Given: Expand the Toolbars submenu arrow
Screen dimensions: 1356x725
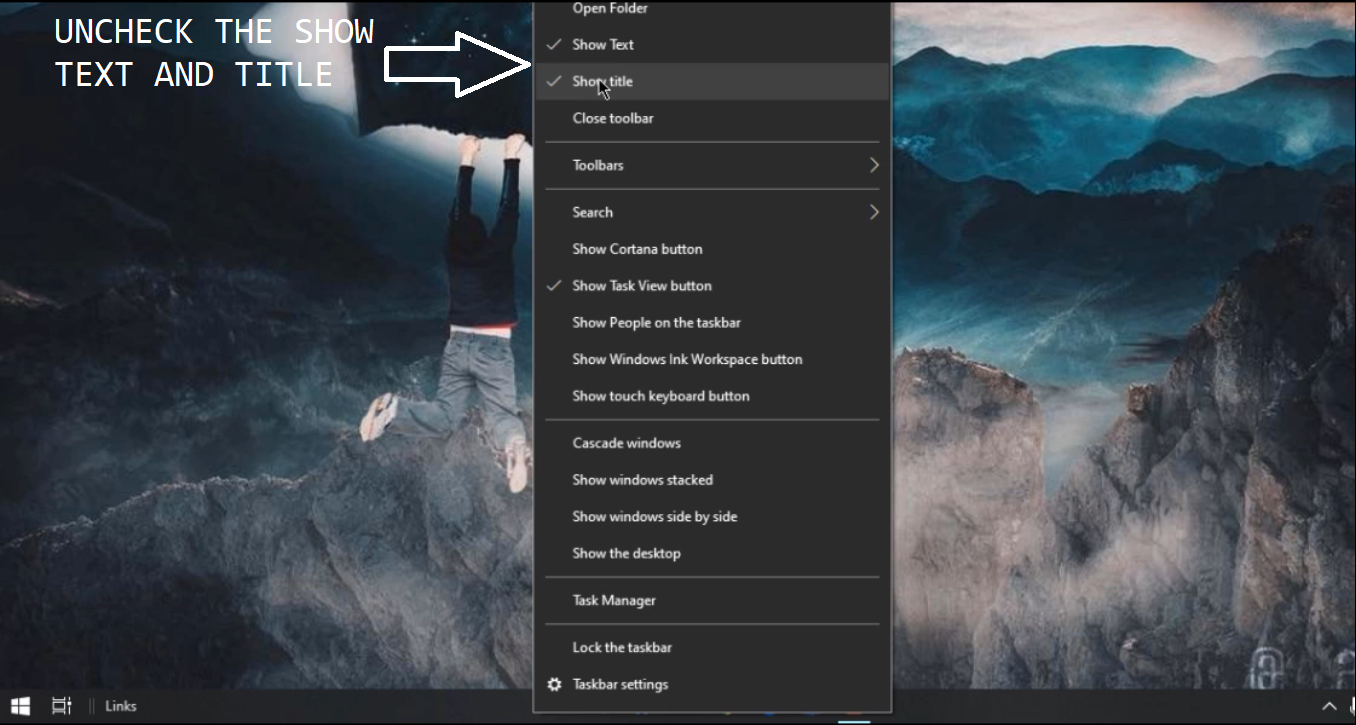Looking at the screenshot, I should click(x=874, y=165).
